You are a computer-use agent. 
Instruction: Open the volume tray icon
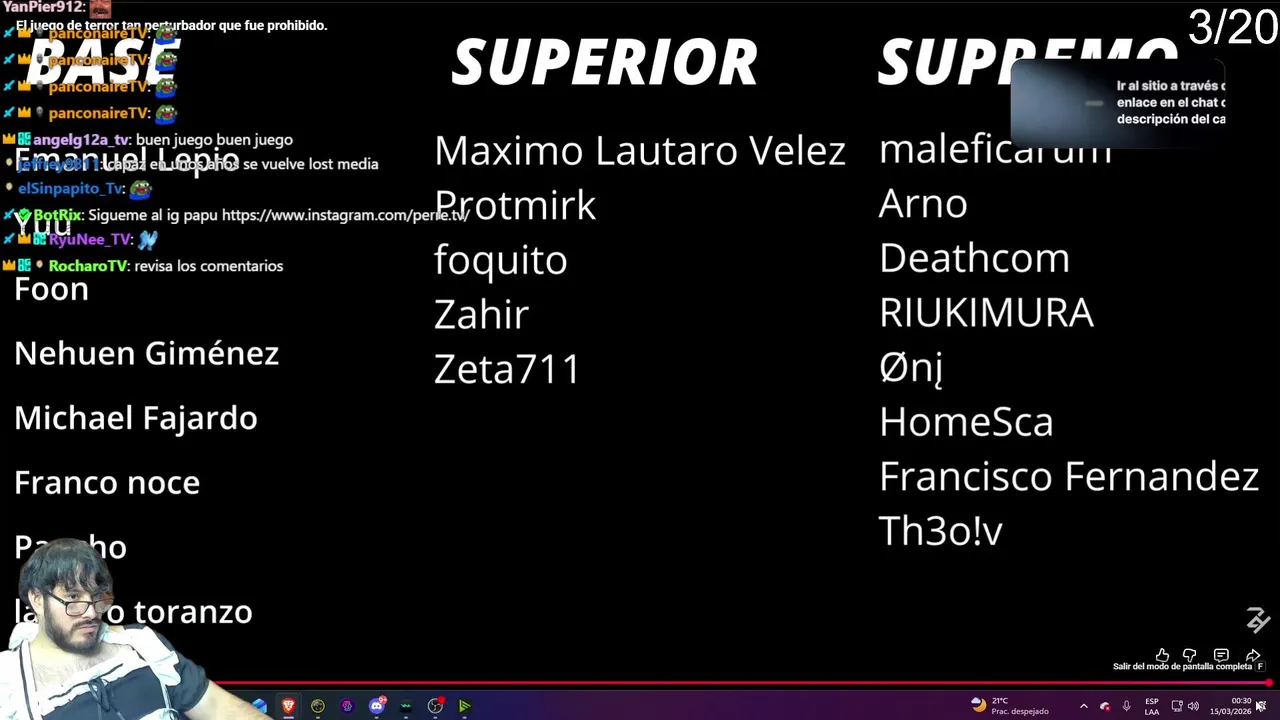coord(1193,706)
